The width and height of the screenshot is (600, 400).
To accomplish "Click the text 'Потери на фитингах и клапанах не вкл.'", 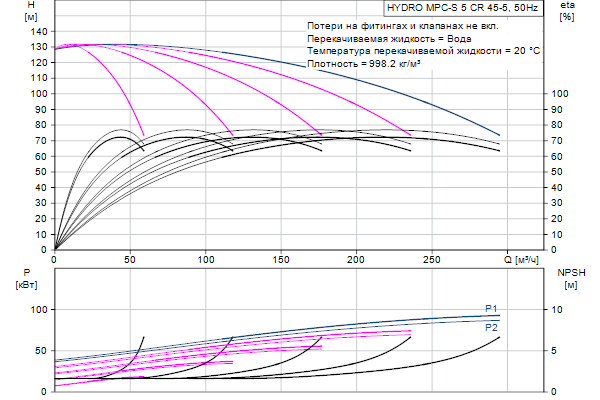I will 390,24.
